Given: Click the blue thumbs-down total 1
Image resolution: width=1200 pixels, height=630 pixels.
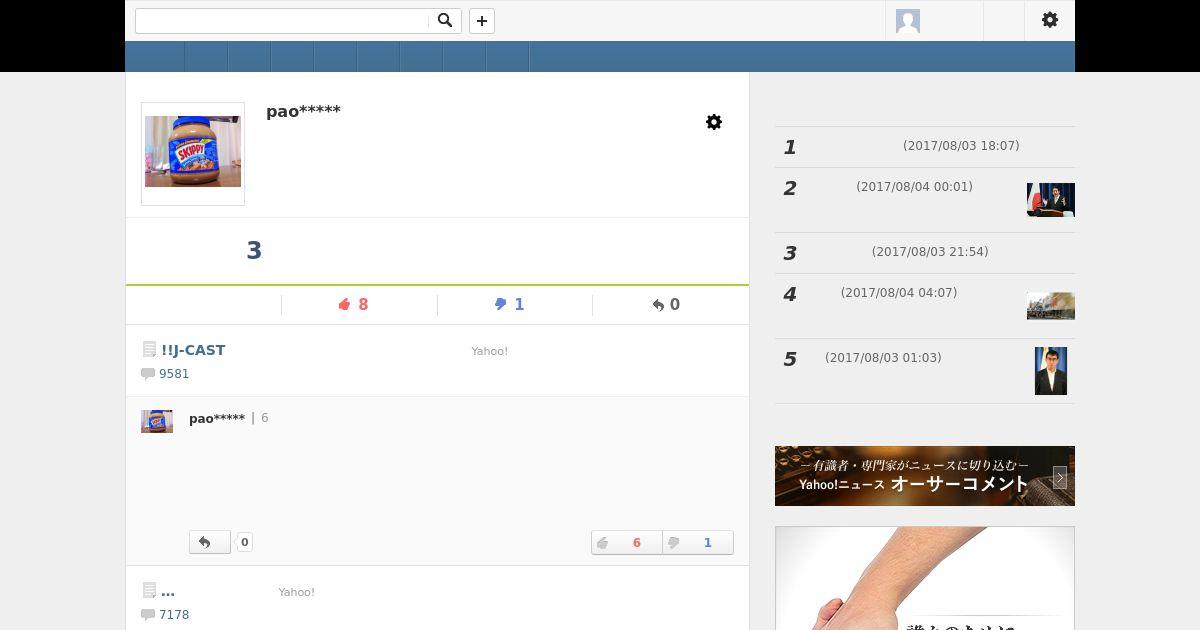Looking at the screenshot, I should click(x=509, y=305).
